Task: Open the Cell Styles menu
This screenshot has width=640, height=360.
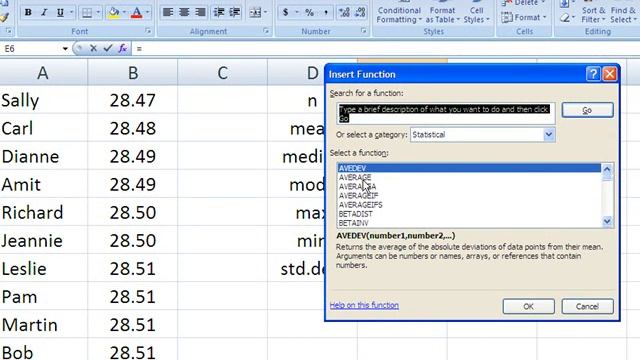Action: (x=476, y=14)
